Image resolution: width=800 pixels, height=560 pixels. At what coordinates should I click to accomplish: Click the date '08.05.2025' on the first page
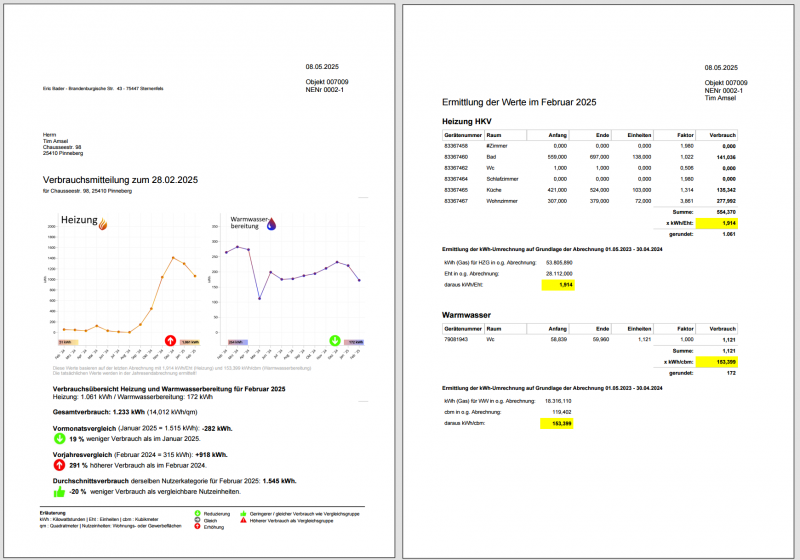322,67
